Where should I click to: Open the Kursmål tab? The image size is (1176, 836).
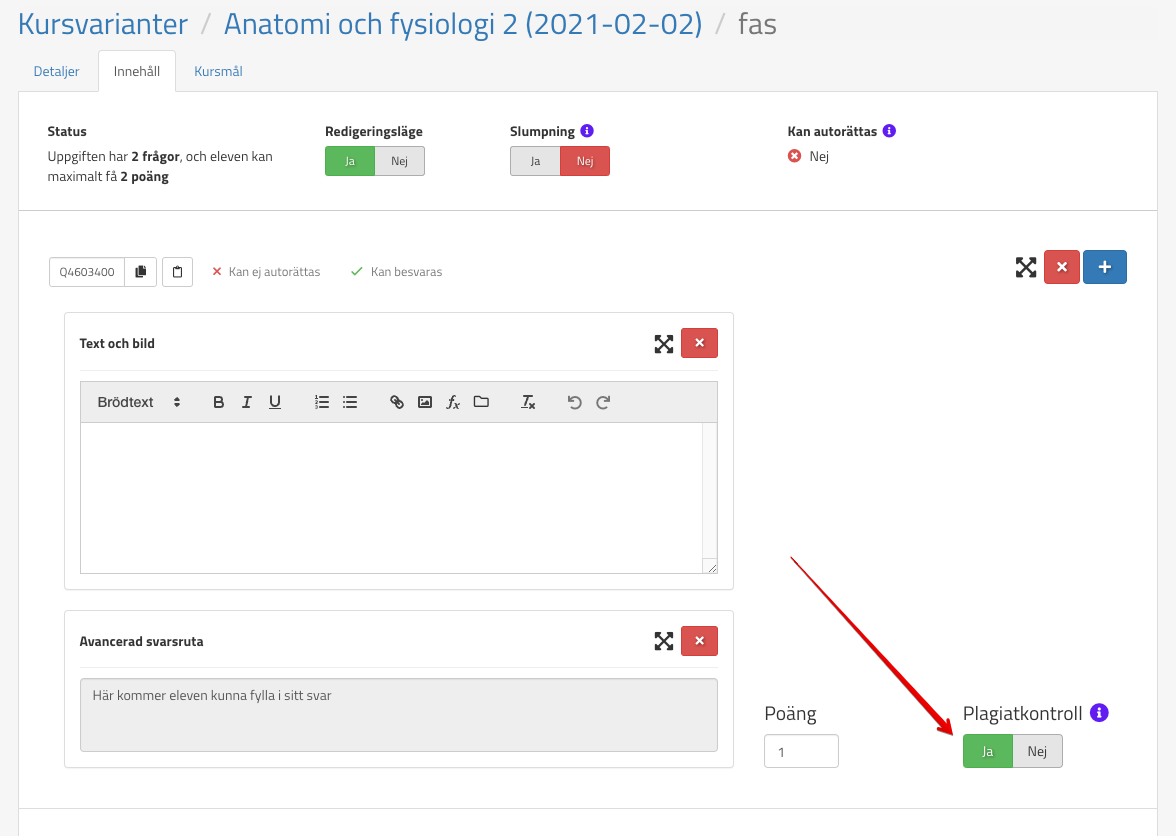pyautogui.click(x=218, y=72)
